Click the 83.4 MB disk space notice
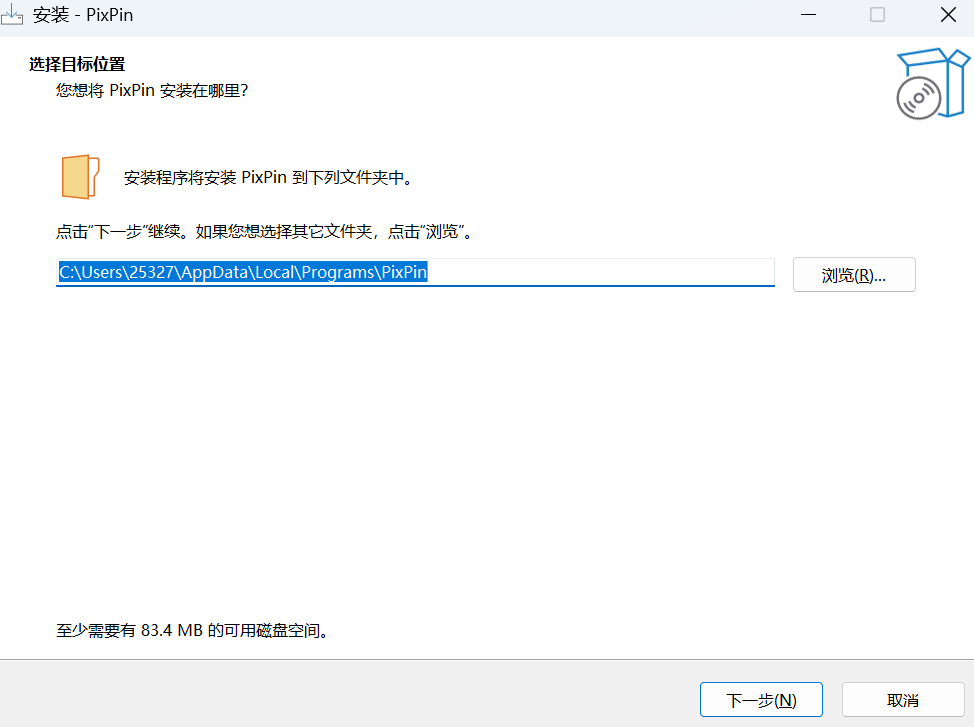The height and width of the screenshot is (727, 974). point(193,630)
